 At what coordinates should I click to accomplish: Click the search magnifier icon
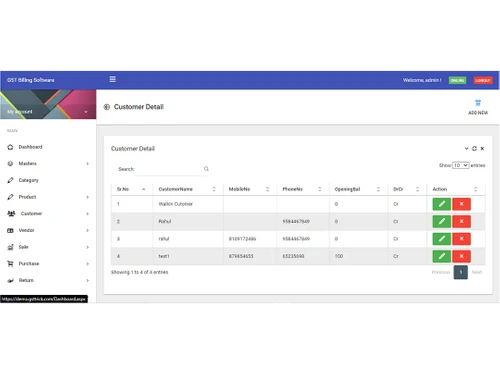[x=206, y=169]
